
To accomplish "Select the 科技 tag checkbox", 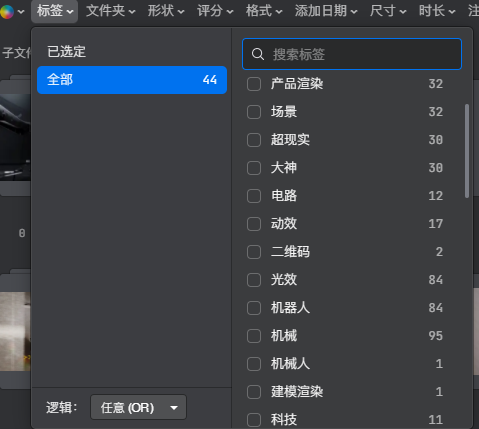I will (x=254, y=420).
